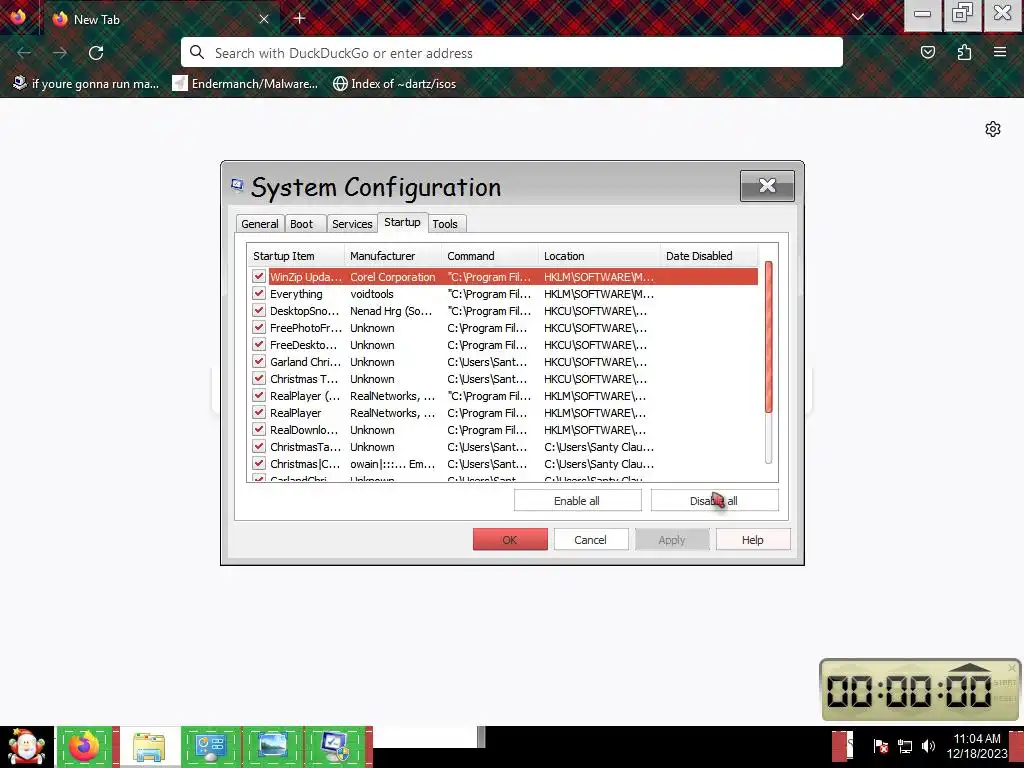Open the List all tabs chevron

coord(858,18)
